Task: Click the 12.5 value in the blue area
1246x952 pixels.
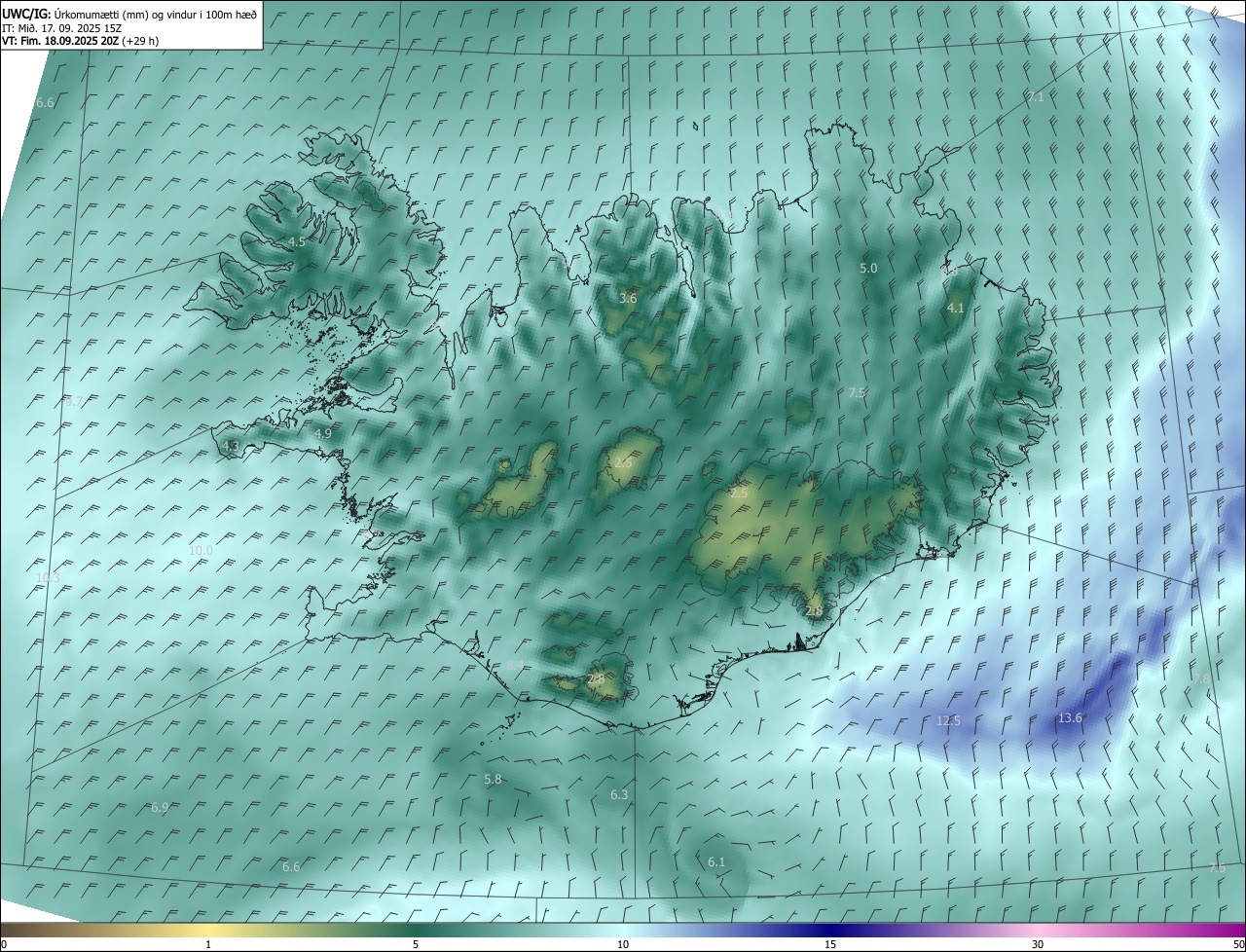Action: (948, 721)
